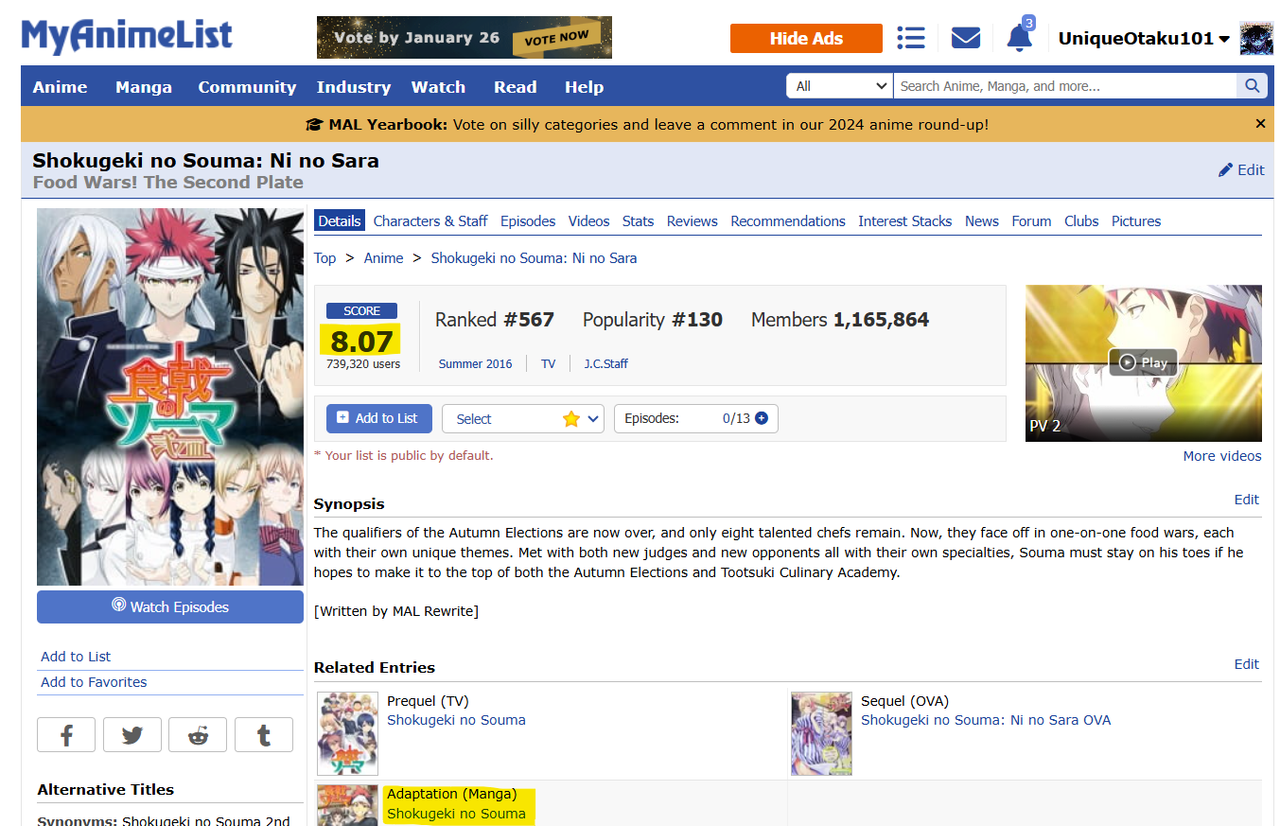
Task: Open the messages envelope icon
Action: pos(965,38)
